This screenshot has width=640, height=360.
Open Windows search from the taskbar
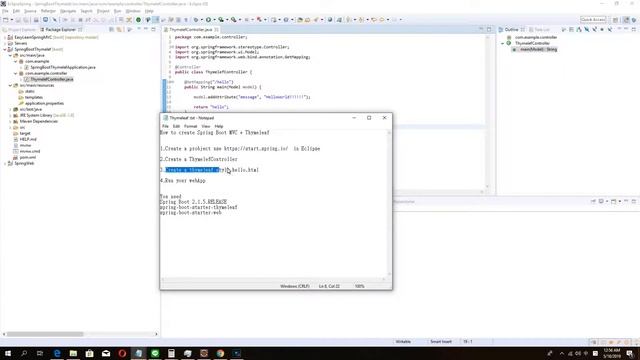pos(24,353)
